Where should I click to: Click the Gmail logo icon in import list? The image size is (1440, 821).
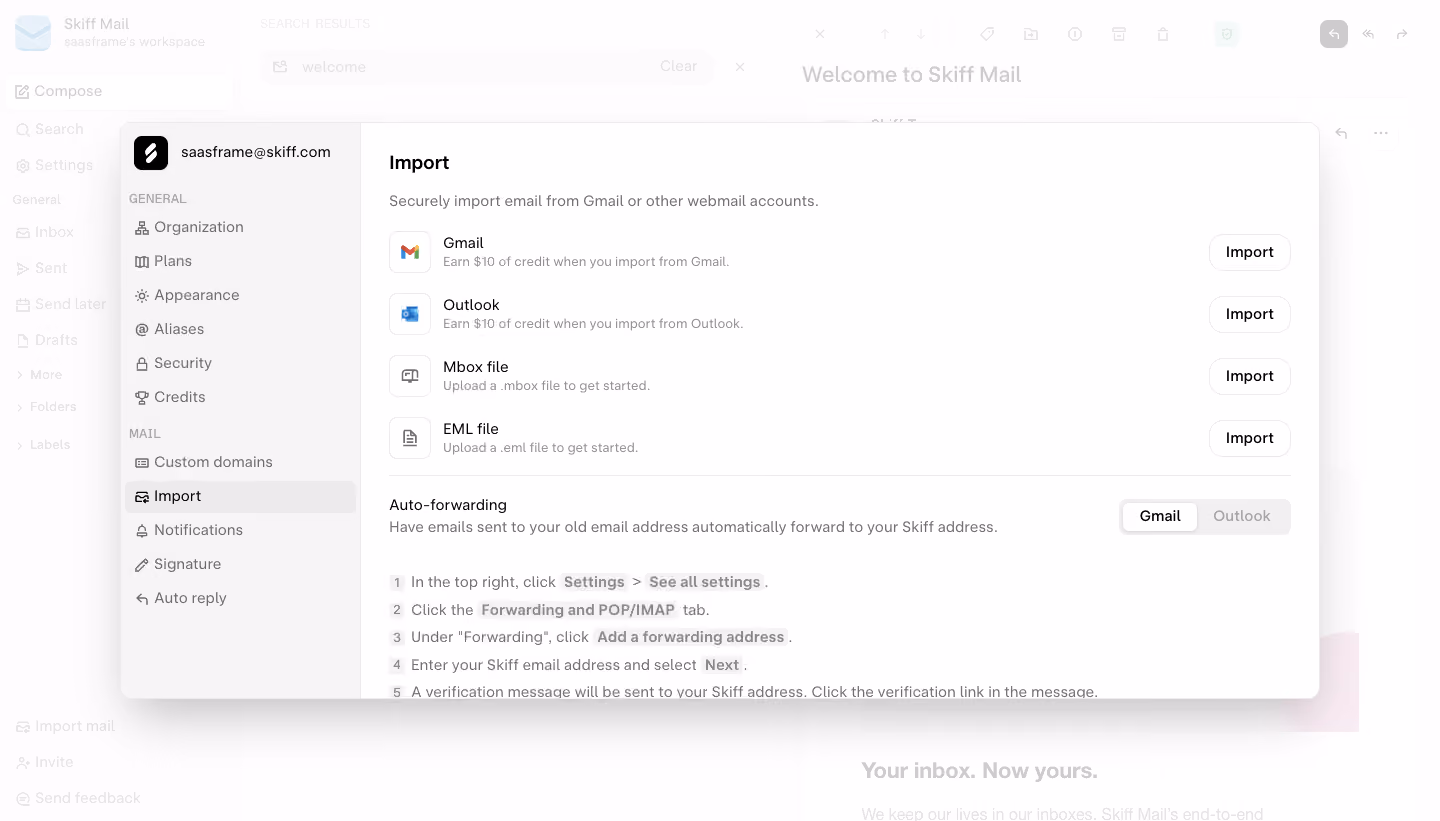pyautogui.click(x=410, y=252)
